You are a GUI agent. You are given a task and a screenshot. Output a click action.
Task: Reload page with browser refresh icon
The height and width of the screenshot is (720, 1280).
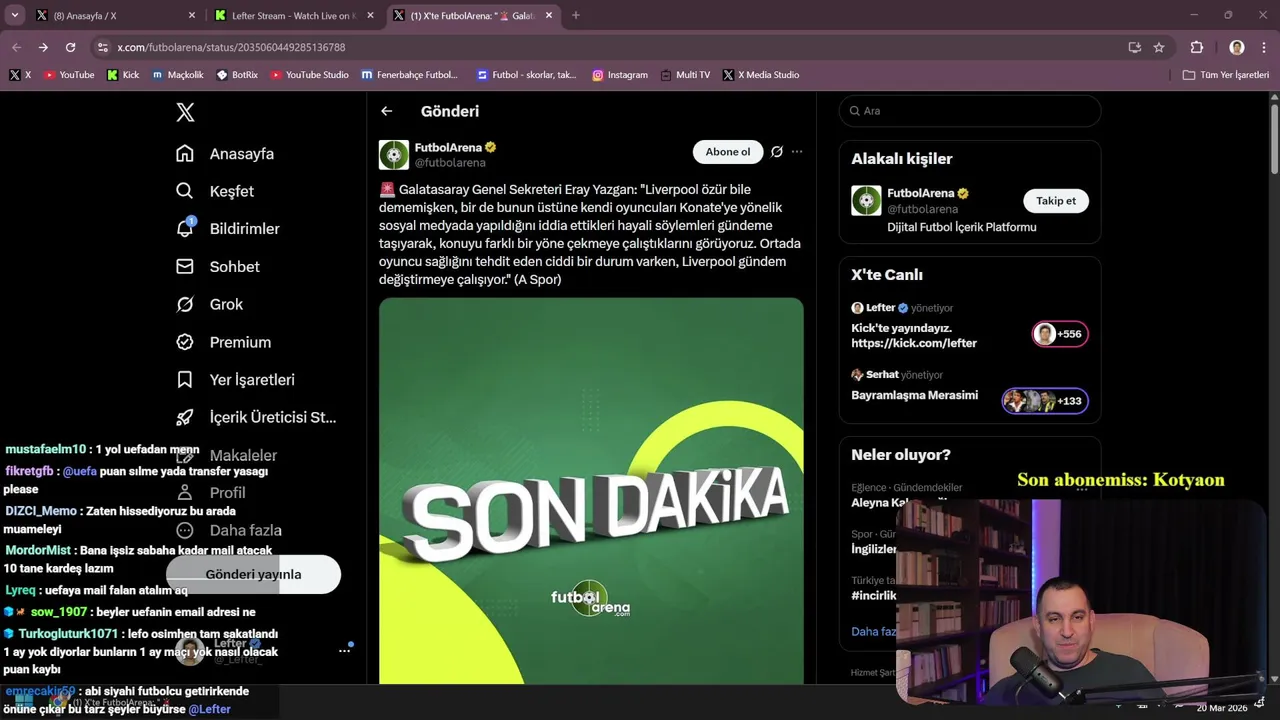70,47
